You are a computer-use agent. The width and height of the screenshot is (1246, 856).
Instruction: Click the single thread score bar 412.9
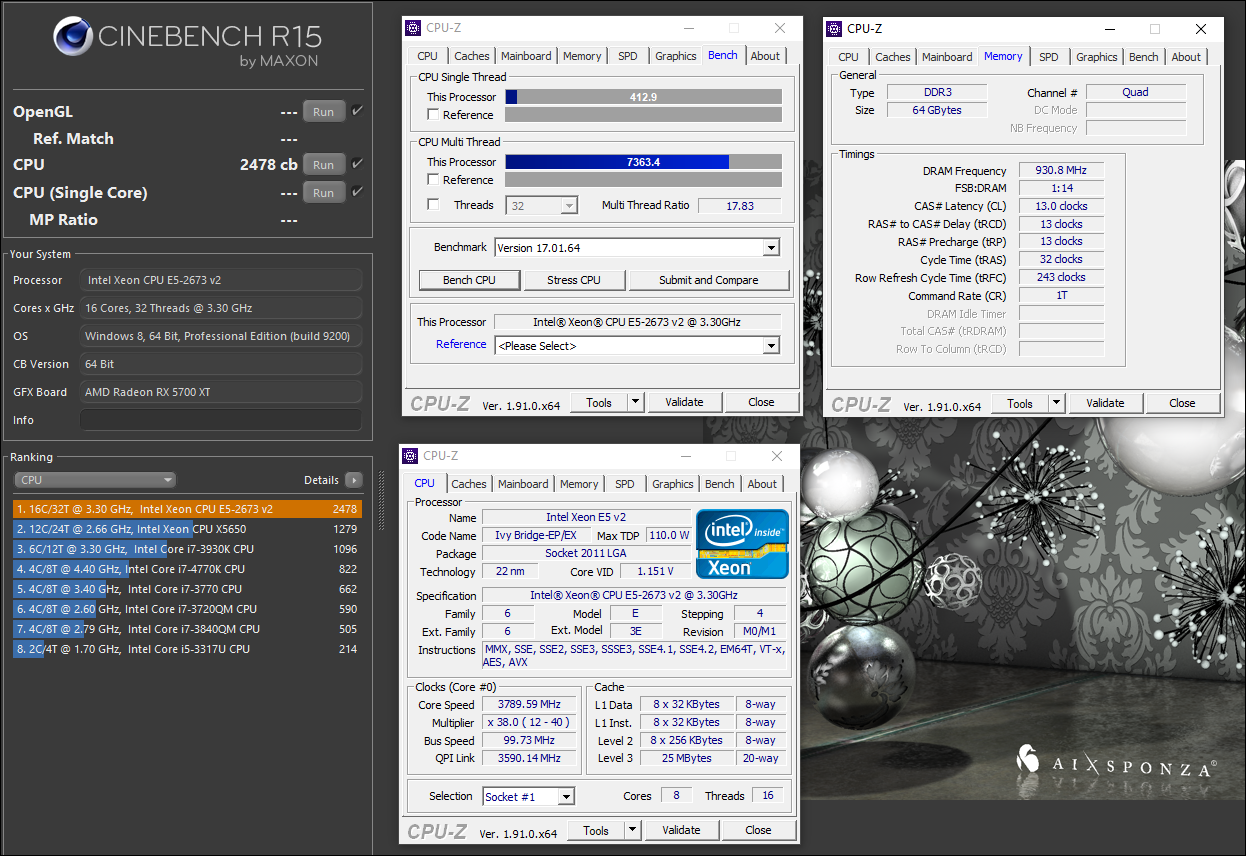(643, 97)
